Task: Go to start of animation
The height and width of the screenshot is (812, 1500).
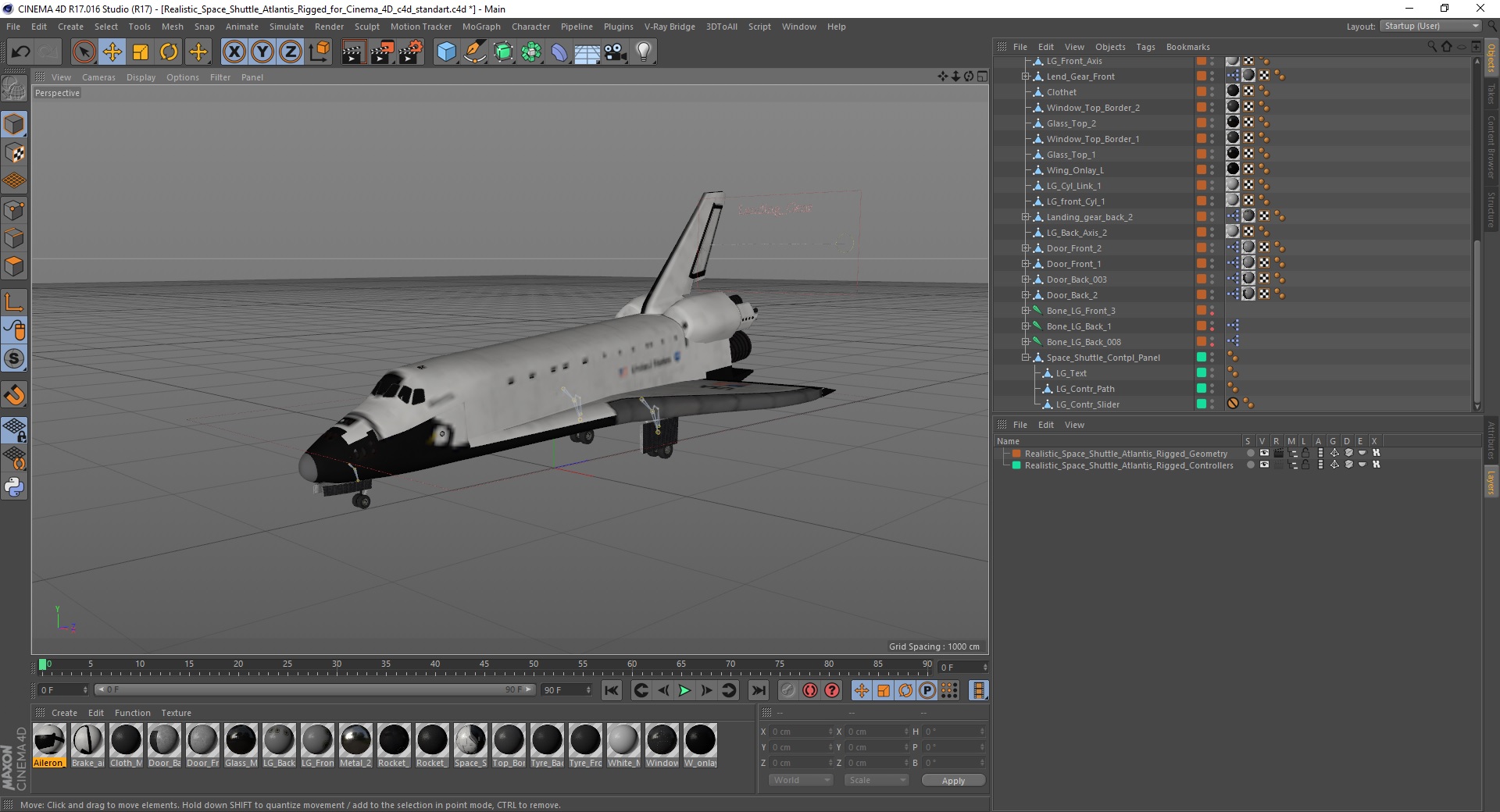Action: click(612, 690)
